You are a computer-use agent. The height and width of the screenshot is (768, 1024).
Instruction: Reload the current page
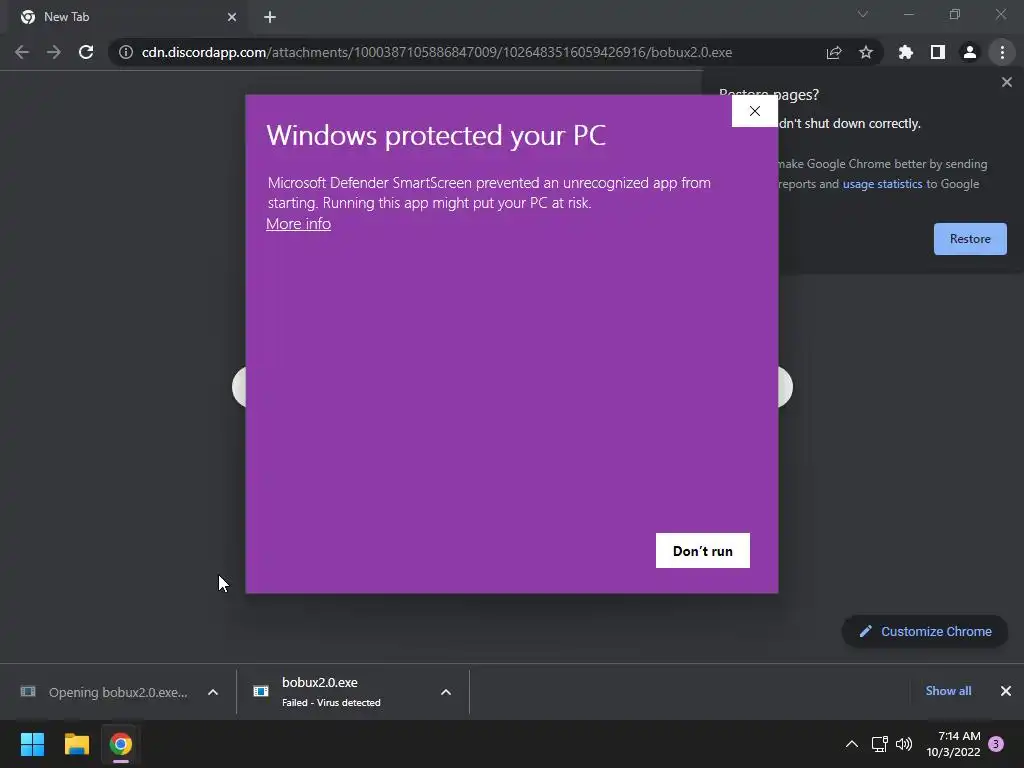pyautogui.click(x=86, y=52)
